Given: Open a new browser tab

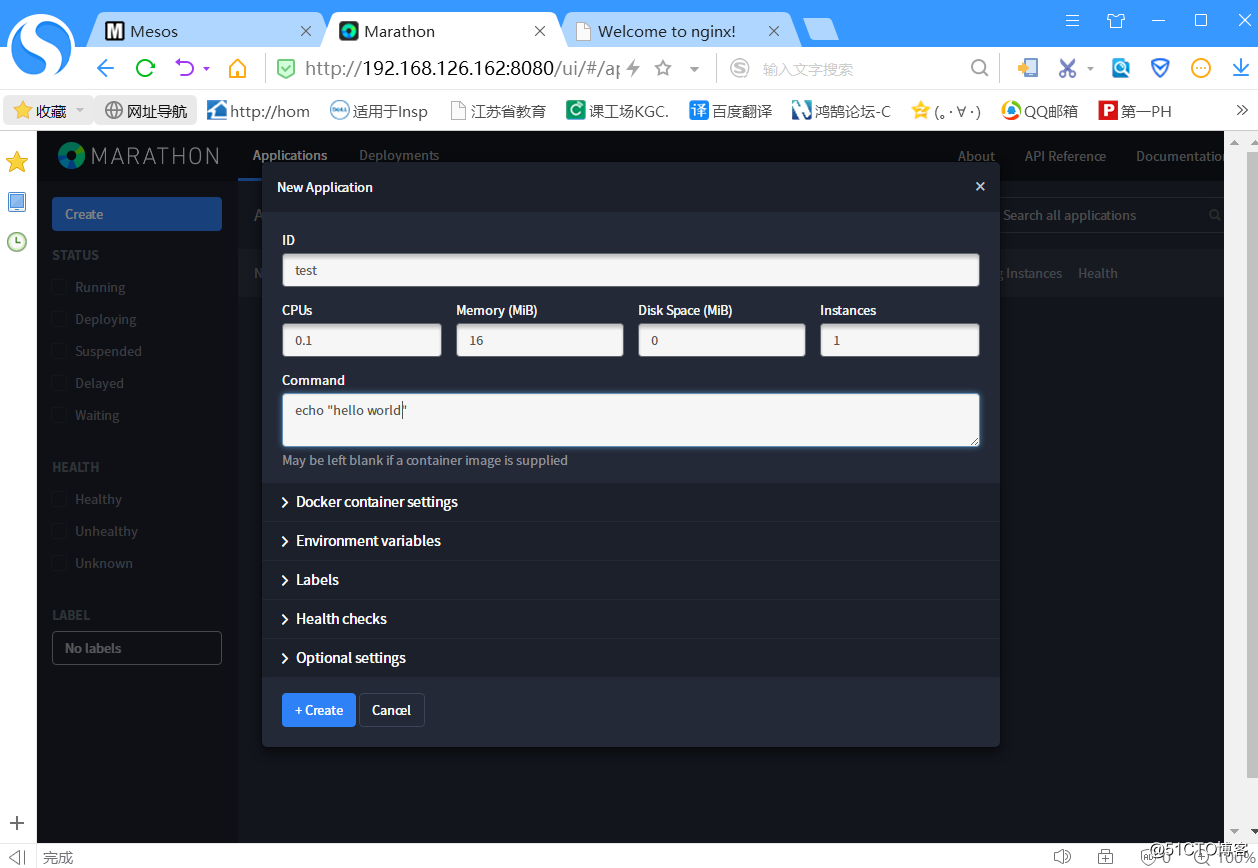Looking at the screenshot, I should coord(821,30).
